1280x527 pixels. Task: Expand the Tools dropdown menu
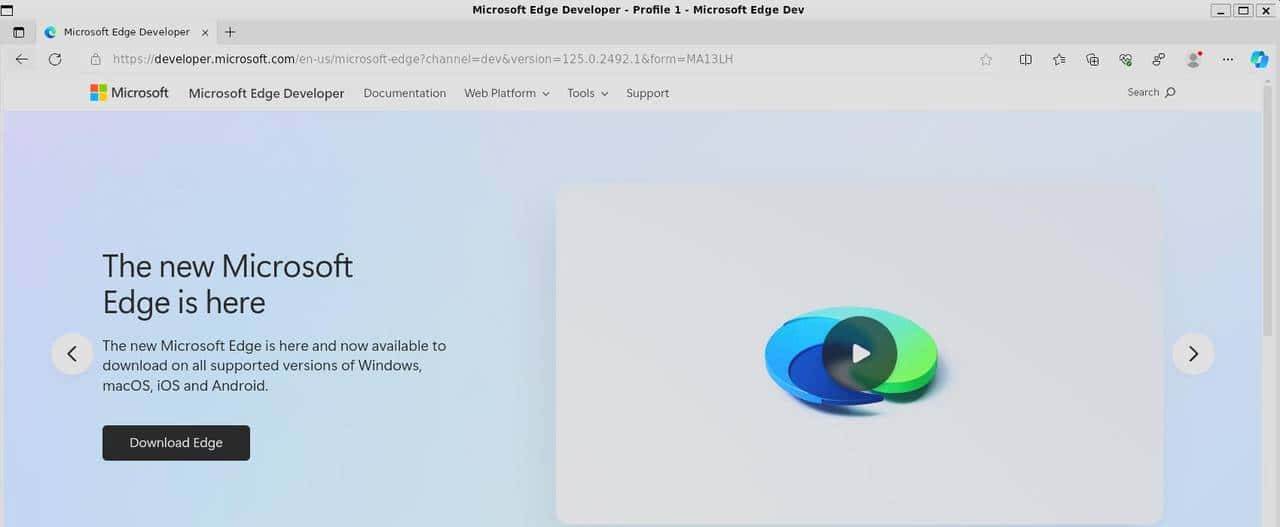[x=588, y=93]
